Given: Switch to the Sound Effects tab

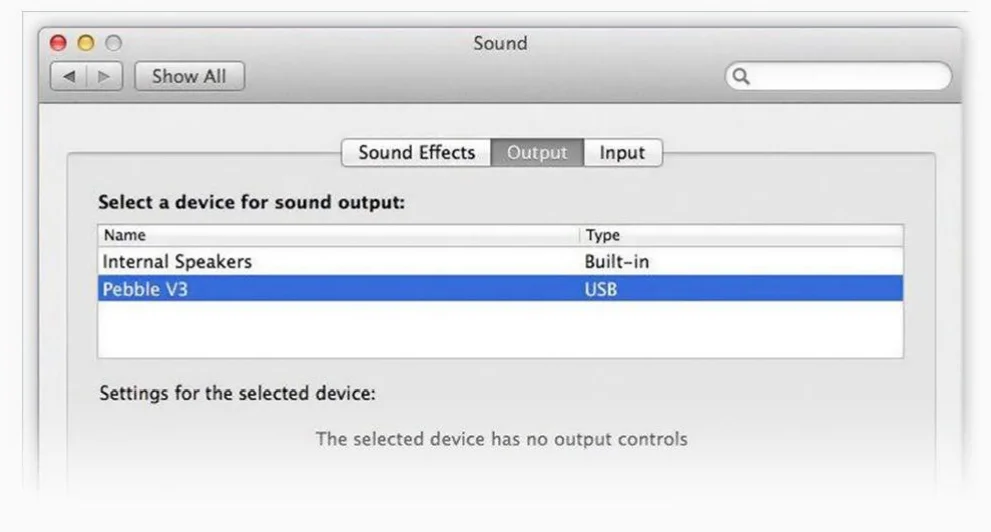Looking at the screenshot, I should pos(416,153).
